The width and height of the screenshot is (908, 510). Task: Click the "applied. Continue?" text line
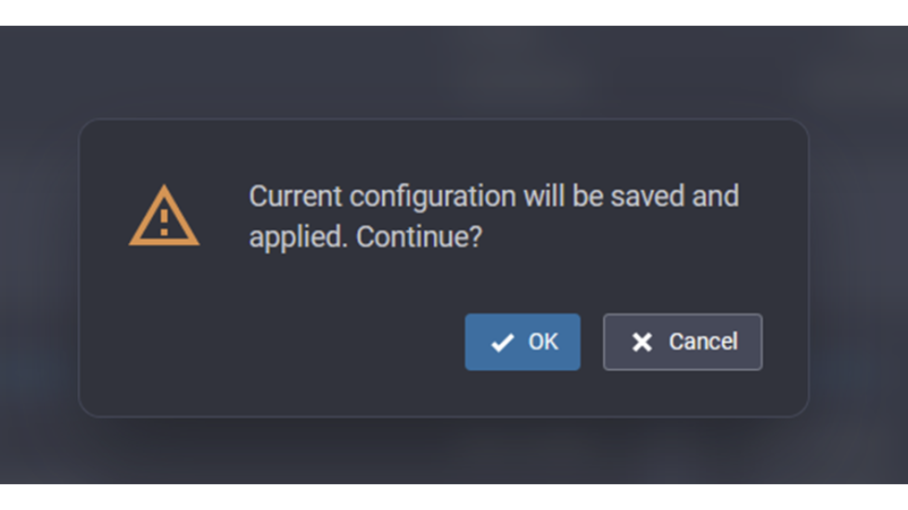365,237
